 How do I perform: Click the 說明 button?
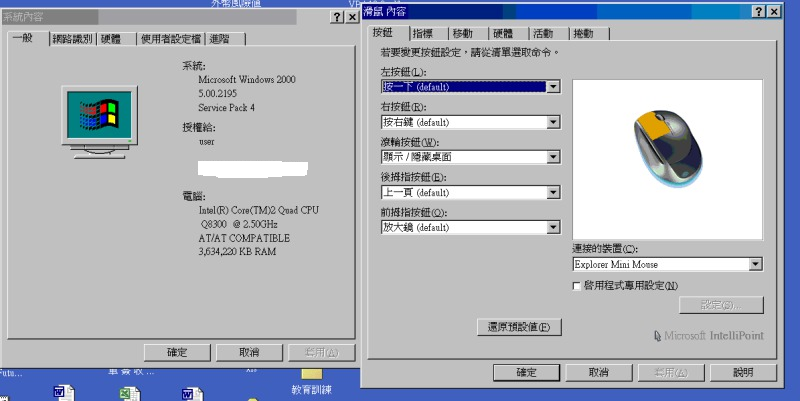pos(743,372)
